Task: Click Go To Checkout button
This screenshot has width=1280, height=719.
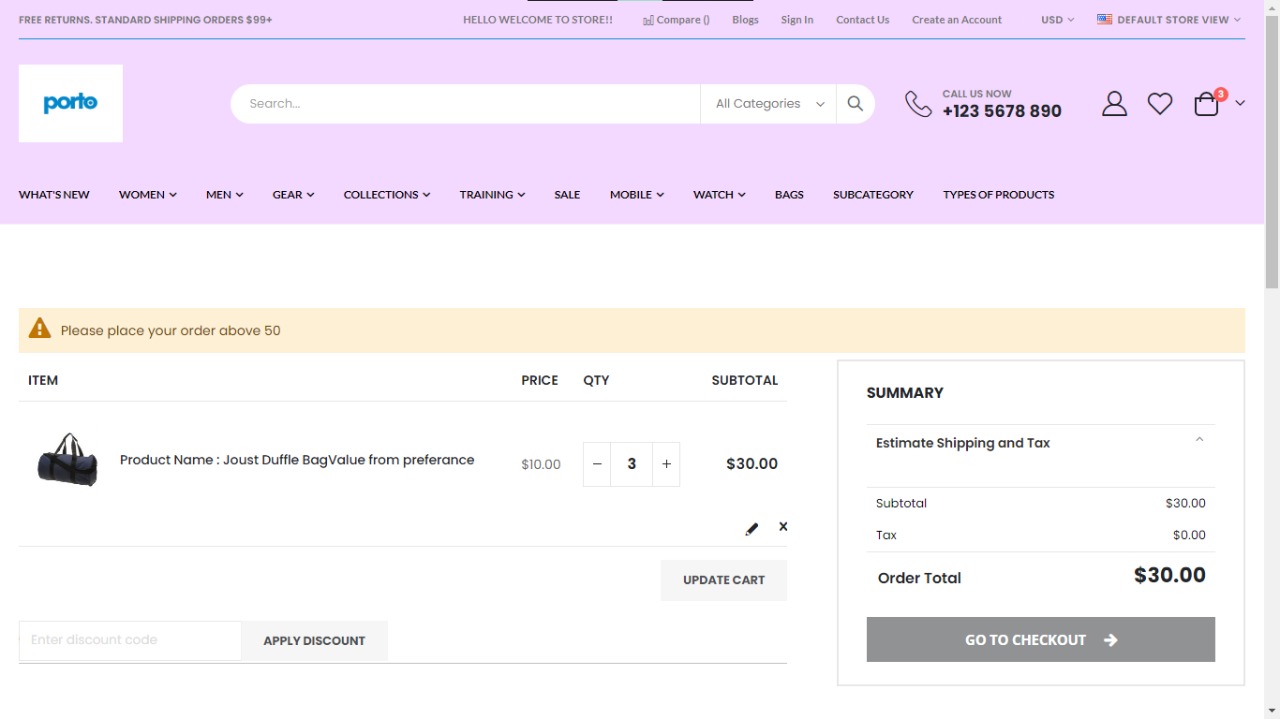Action: click(1040, 640)
